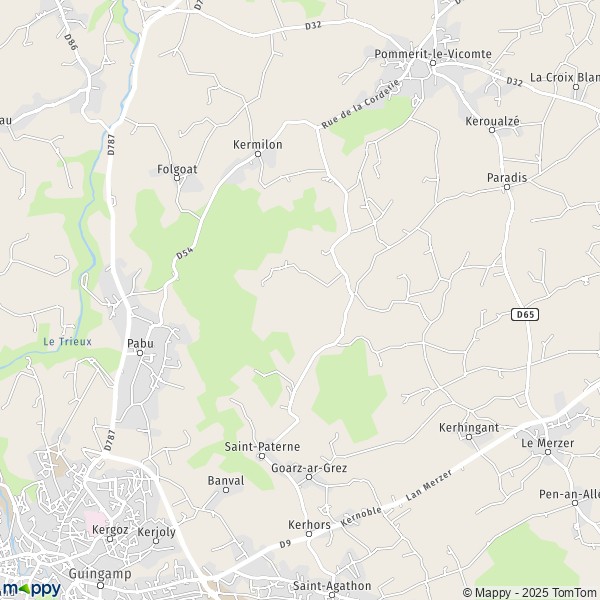Click the Rue de la Corderie label
The image size is (600, 600).
point(360,103)
